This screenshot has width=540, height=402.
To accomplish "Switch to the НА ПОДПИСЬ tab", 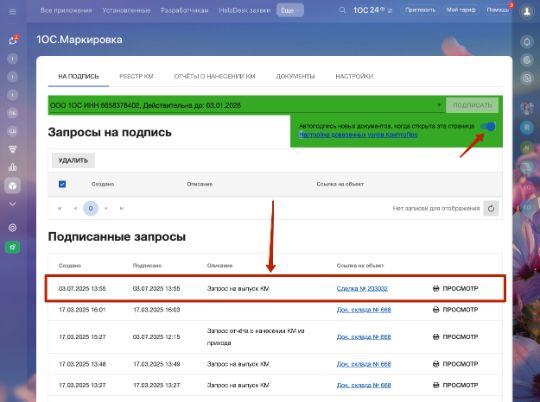I will coord(79,76).
